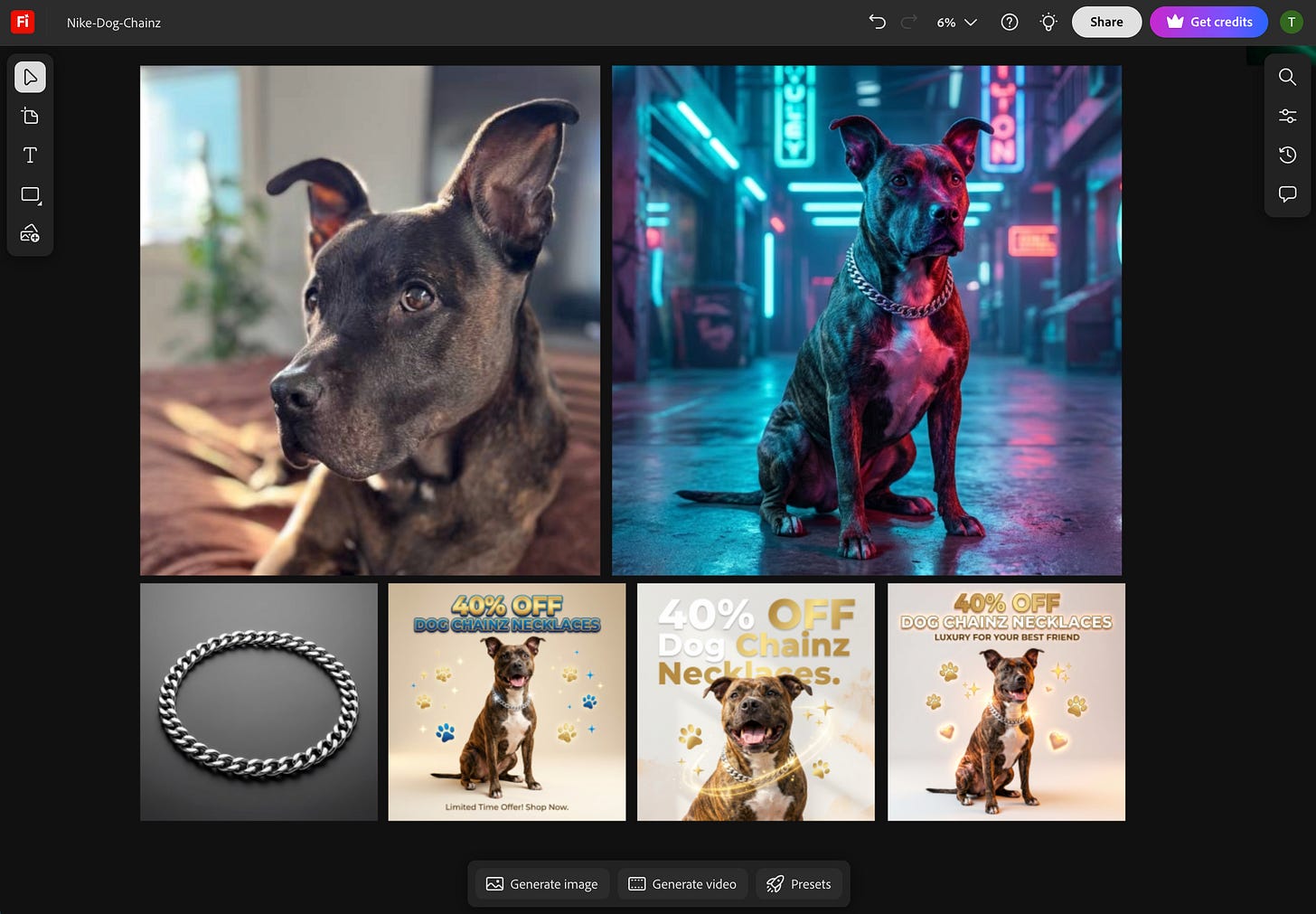1316x914 pixels.
Task: Click the lightbulb suggestions icon
Action: [1048, 22]
